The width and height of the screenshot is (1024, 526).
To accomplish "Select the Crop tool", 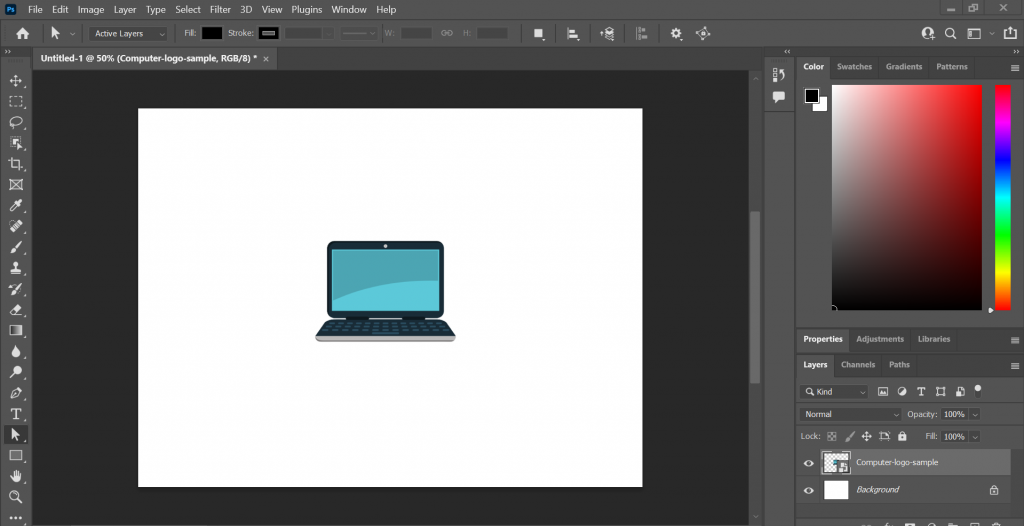I will [x=16, y=164].
